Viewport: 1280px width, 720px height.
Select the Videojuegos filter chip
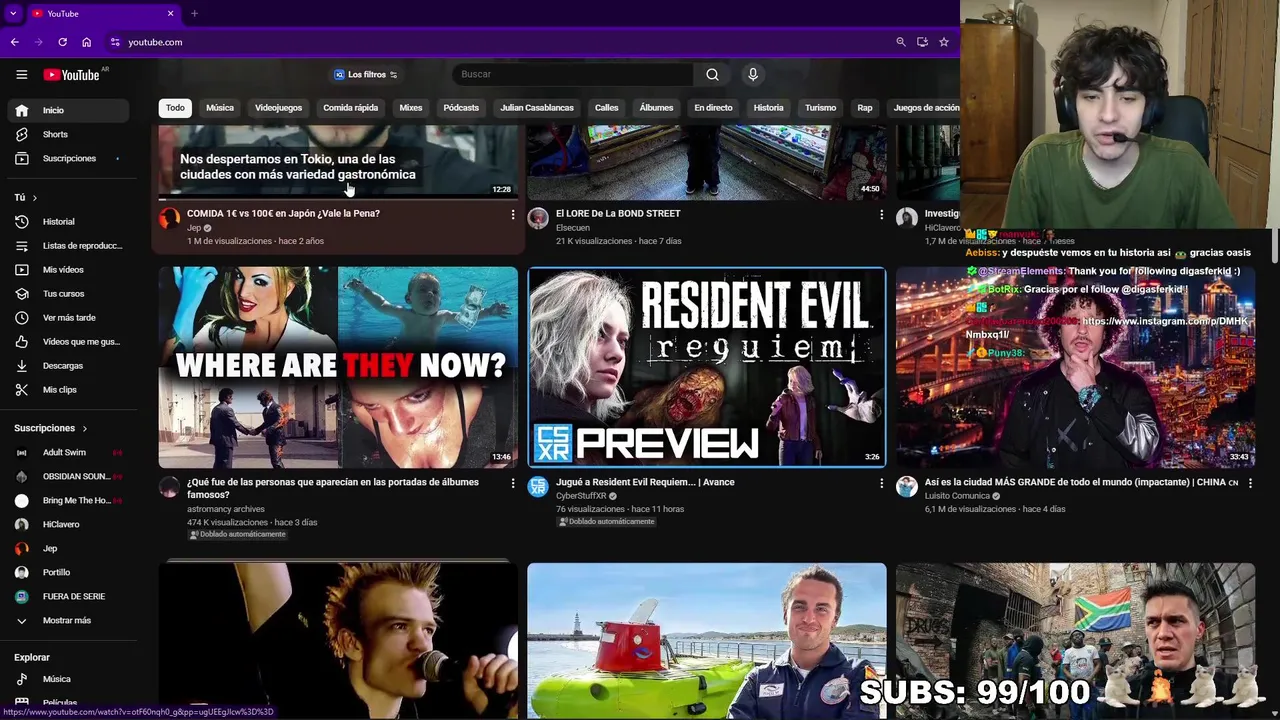(278, 108)
